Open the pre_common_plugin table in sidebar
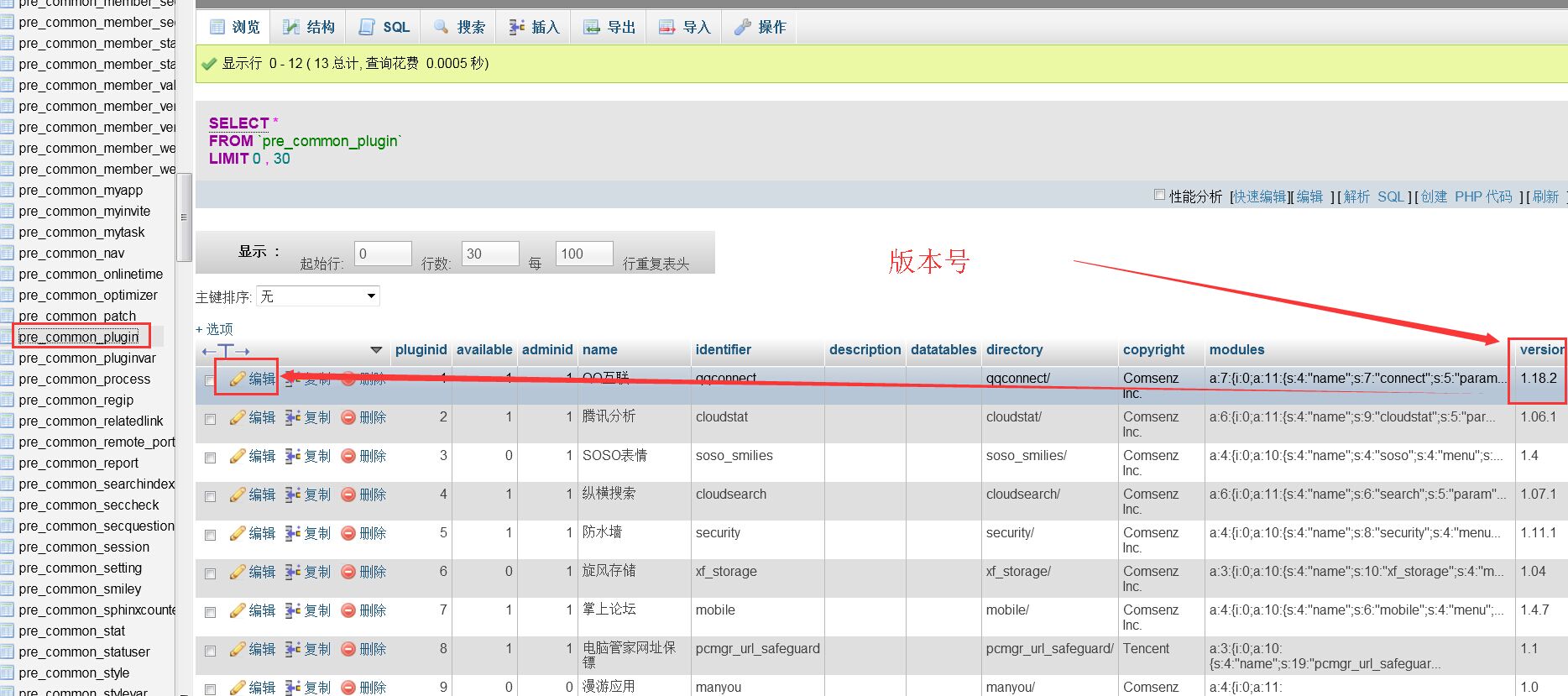 [x=79, y=338]
